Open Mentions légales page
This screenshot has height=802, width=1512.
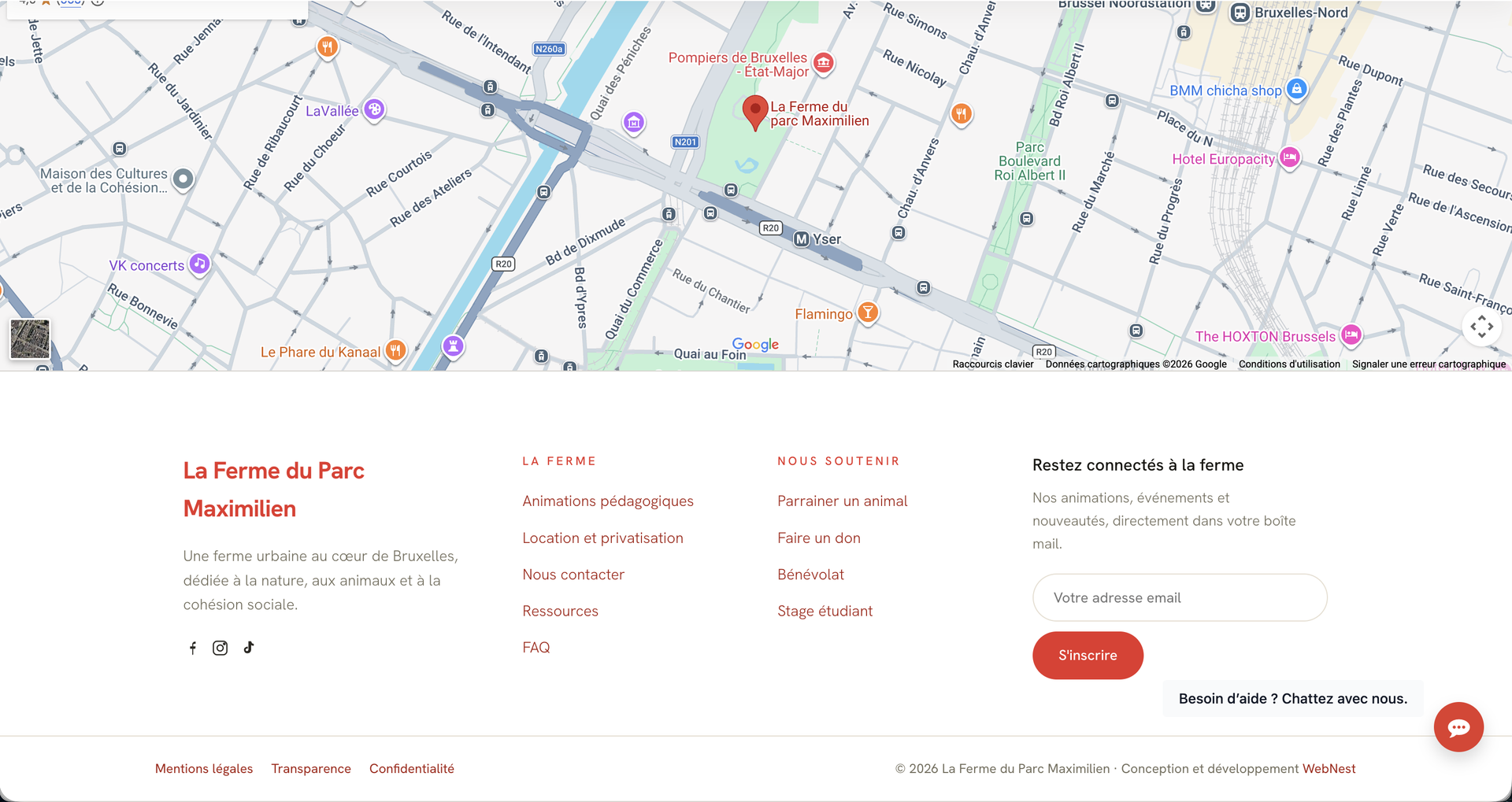[204, 769]
